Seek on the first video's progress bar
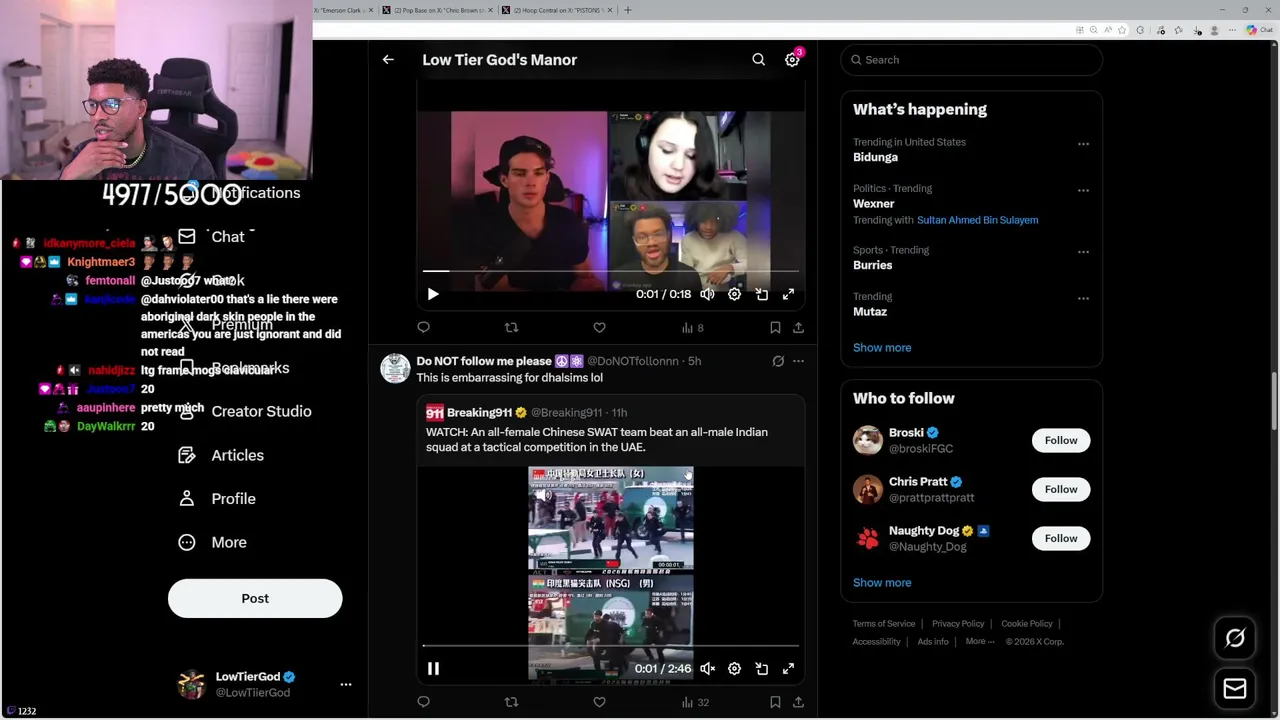1280x720 pixels. [x=610, y=271]
